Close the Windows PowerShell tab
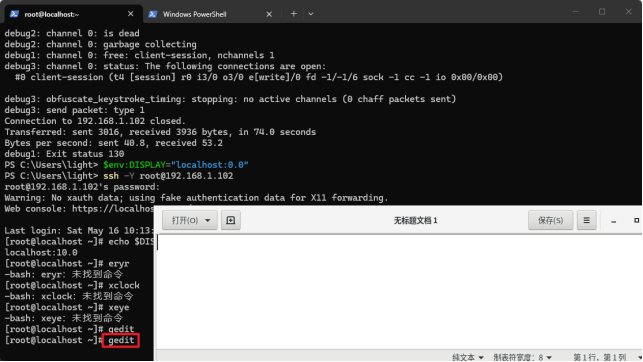Screen dimensions: 643x362 tap(269, 14)
